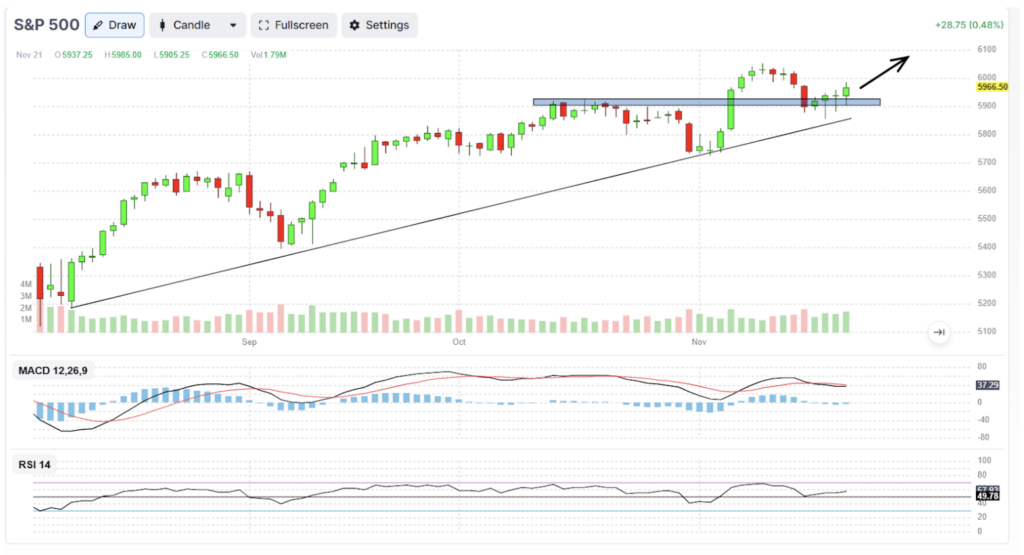Viewport: 1024px width, 555px height.
Task: Click the MACD value tag 37.29
Action: coord(987,385)
